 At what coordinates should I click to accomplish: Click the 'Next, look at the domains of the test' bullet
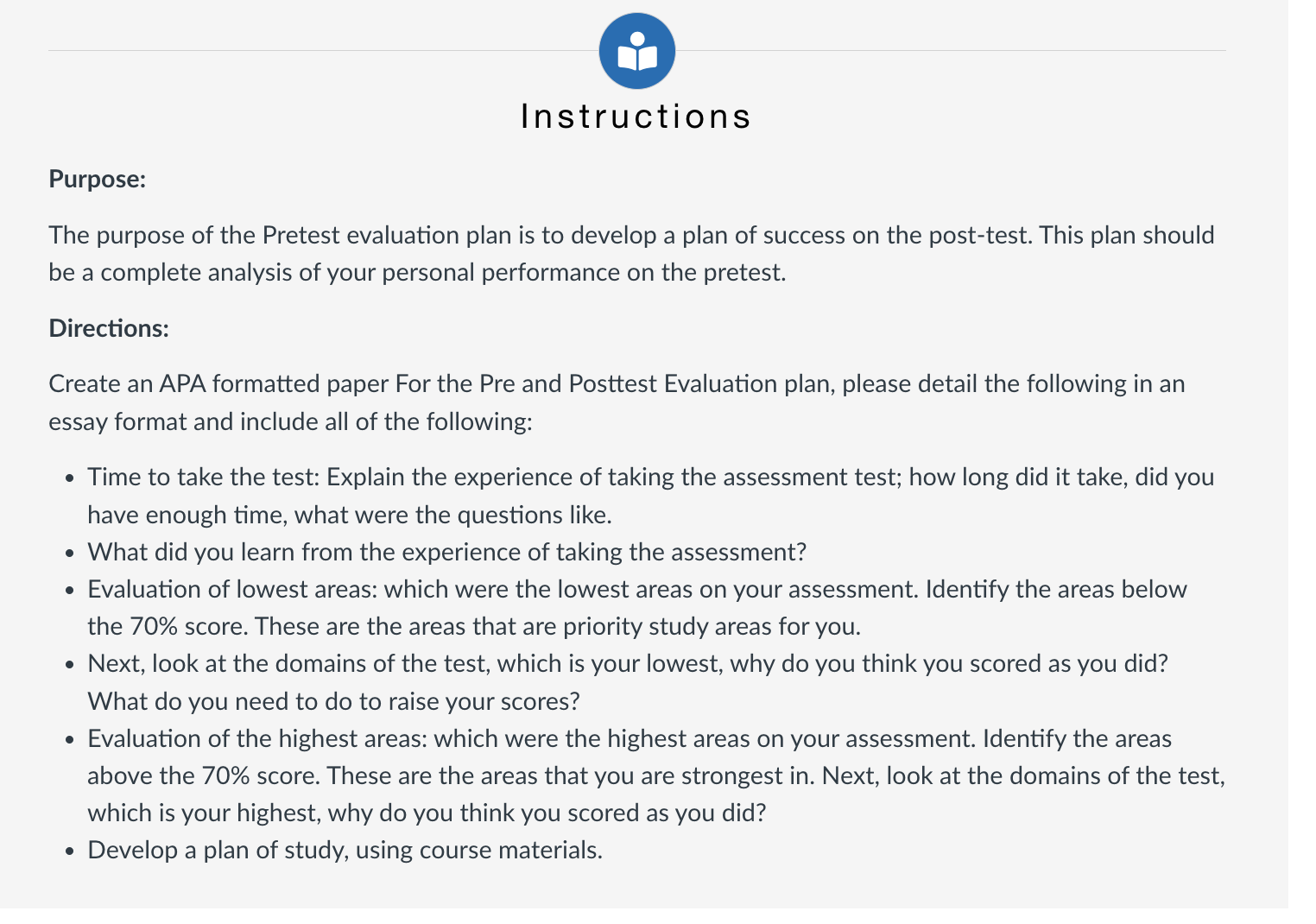pos(628,663)
